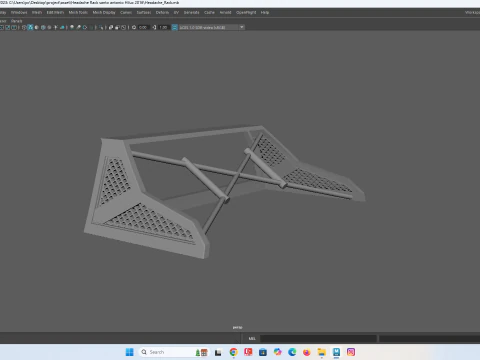Screen dimensions: 480x360
Task: Open File Explorer from the taskbar
Action: tap(321, 352)
